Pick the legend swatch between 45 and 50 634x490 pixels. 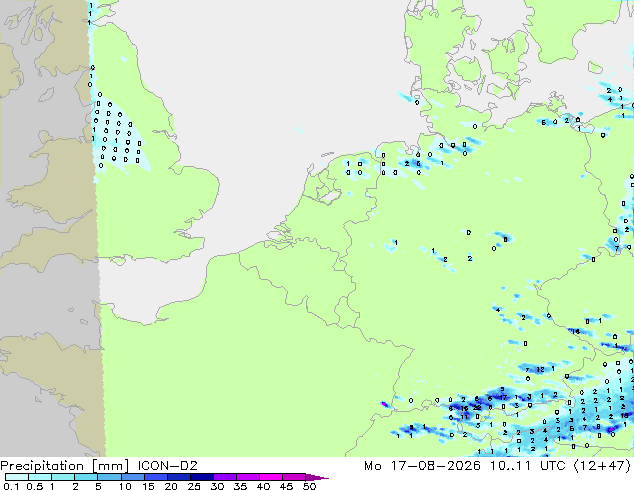pos(294,477)
